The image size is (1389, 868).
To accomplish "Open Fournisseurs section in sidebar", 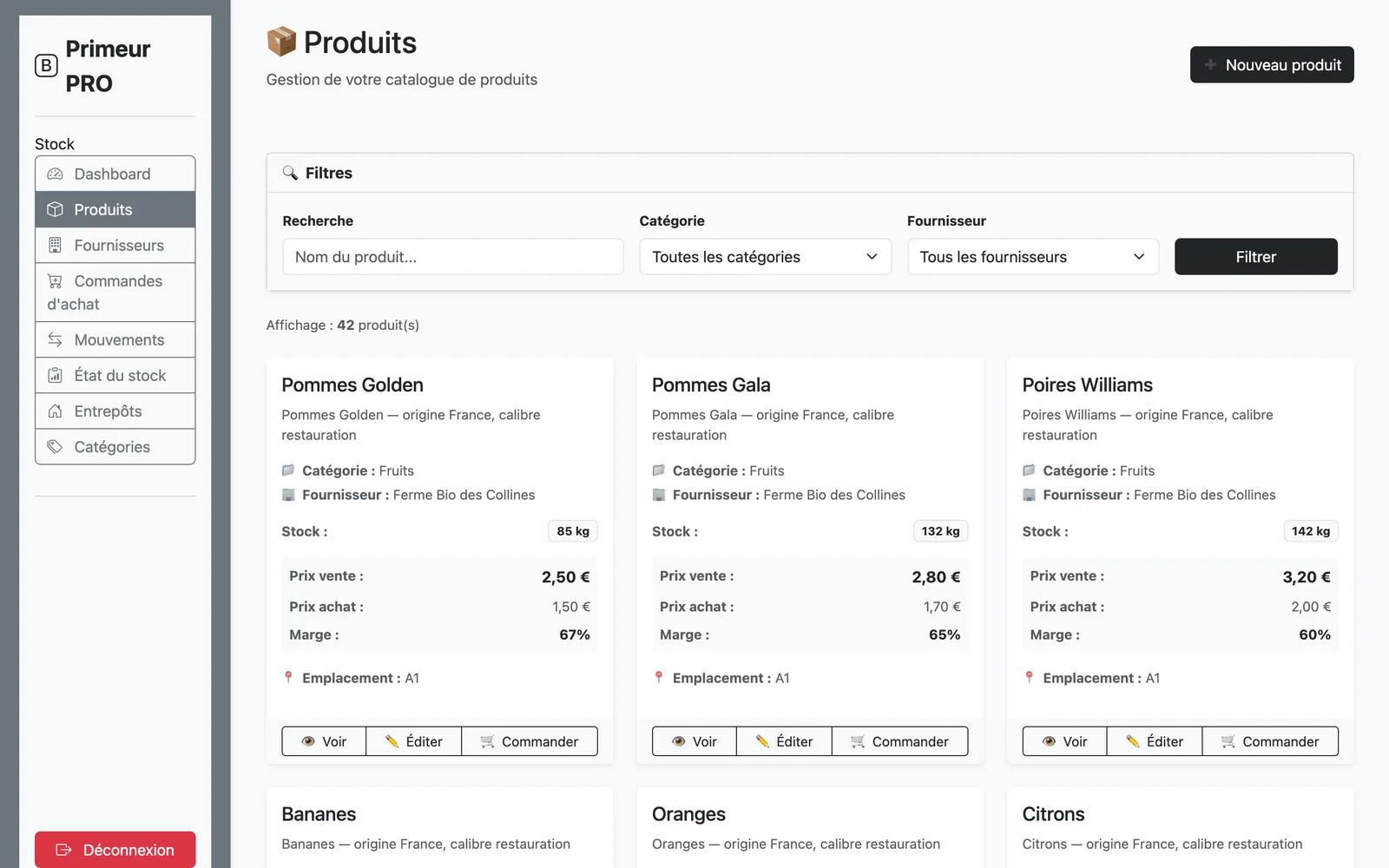I will [115, 245].
